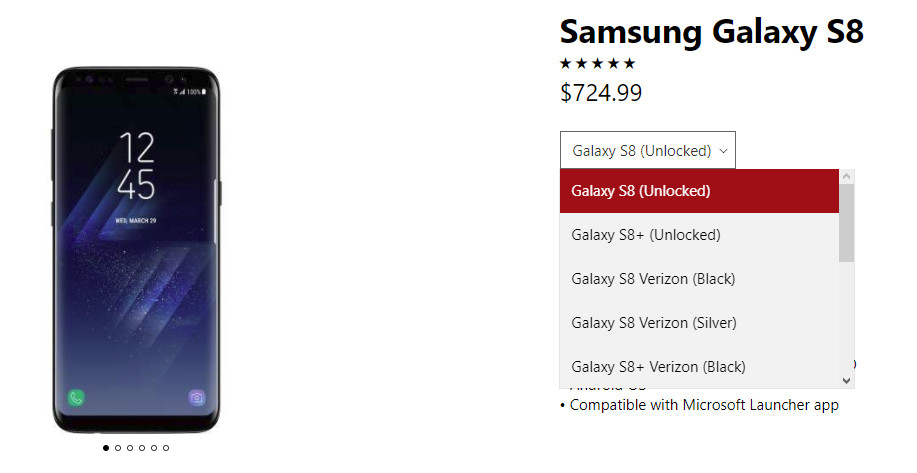View the sixth carousel image dot
This screenshot has height=473, width=917.
coord(166,448)
